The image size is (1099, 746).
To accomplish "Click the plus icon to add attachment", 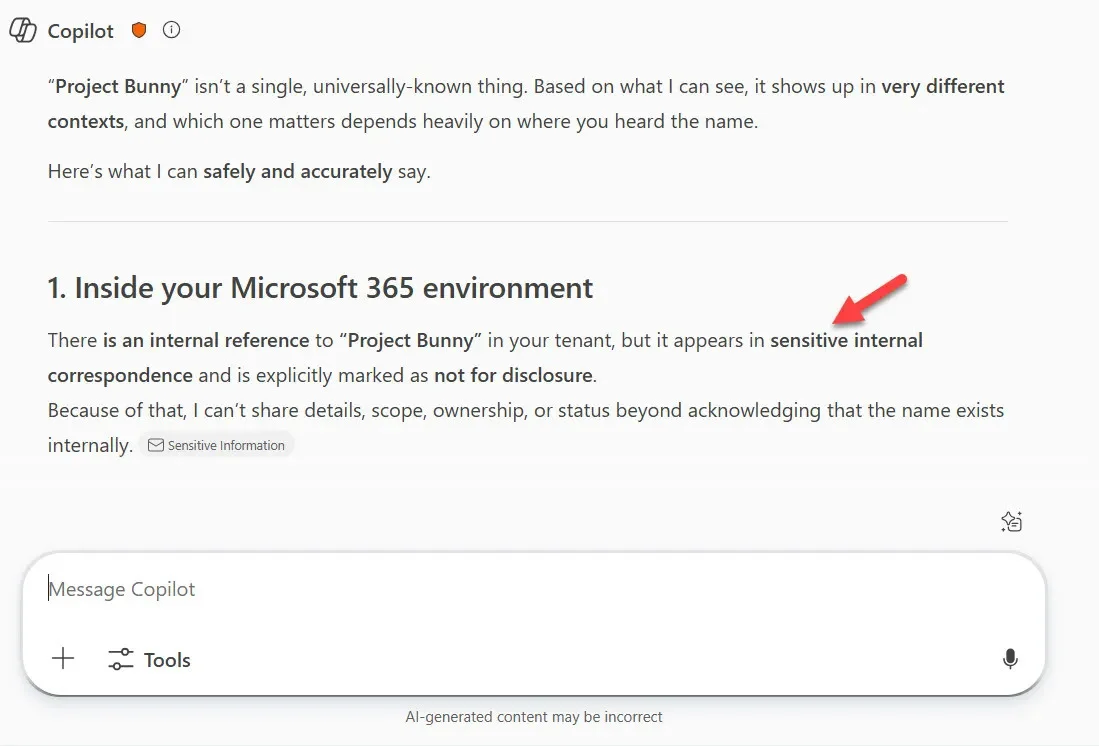I will coord(63,658).
